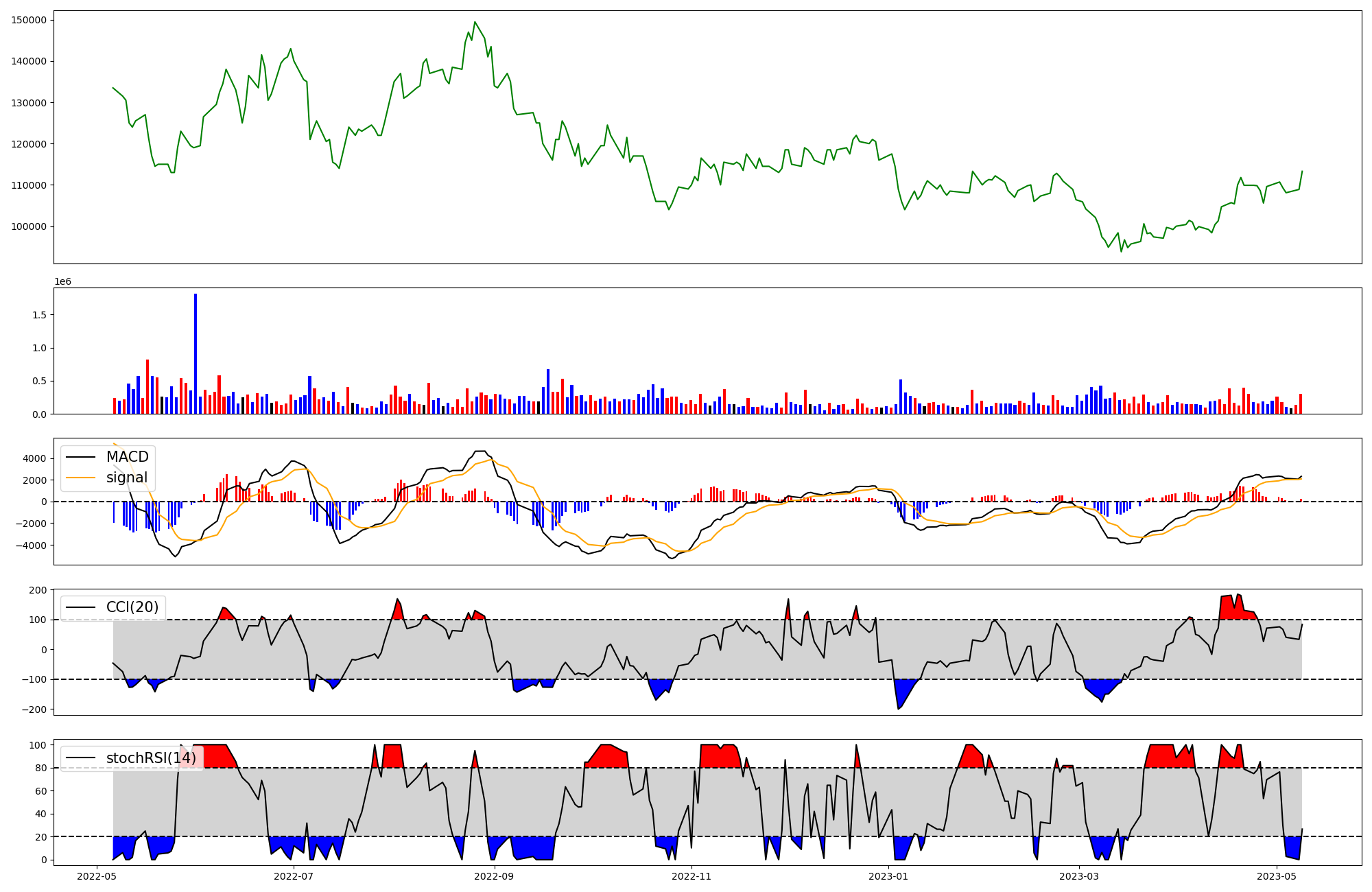Click the -200 CCI axis tick label
Viewport: 1372px width, 892px height.
(34, 709)
